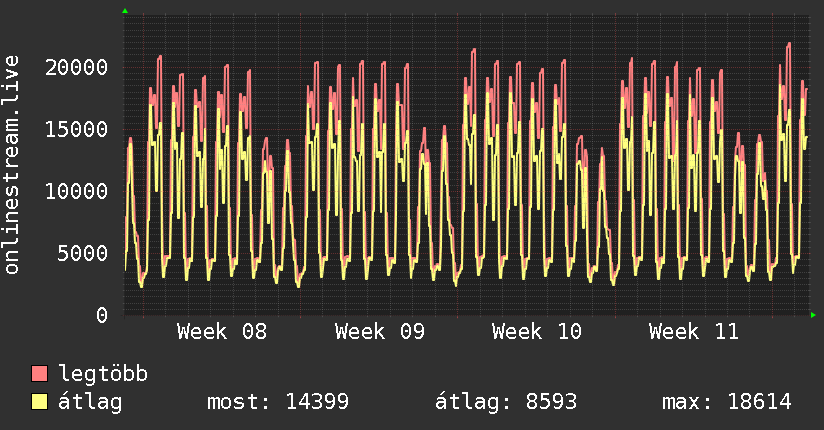Click the 20000 y-axis tick label
This screenshot has height=430, width=824.
click(x=76, y=67)
